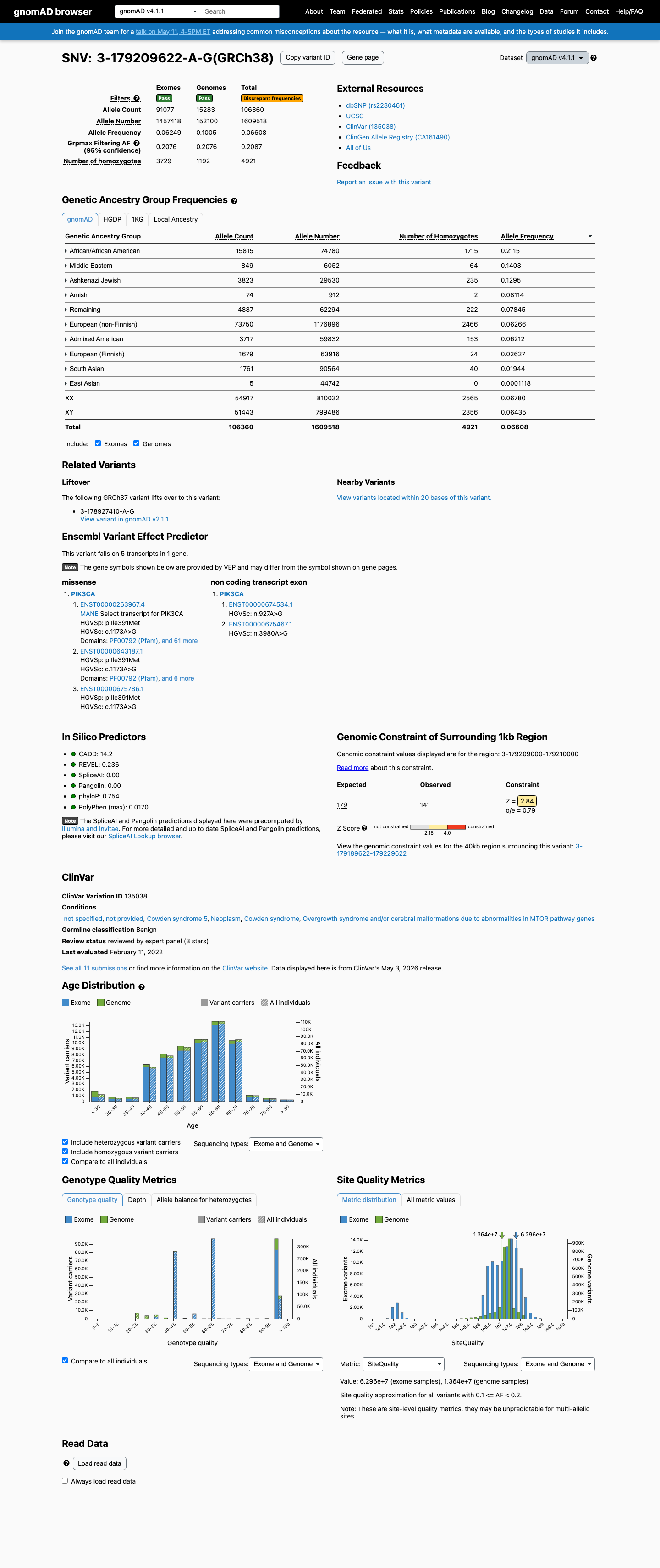This screenshot has height=1568, width=660.
Task: Click the Z score constraint color bar
Action: click(x=438, y=827)
